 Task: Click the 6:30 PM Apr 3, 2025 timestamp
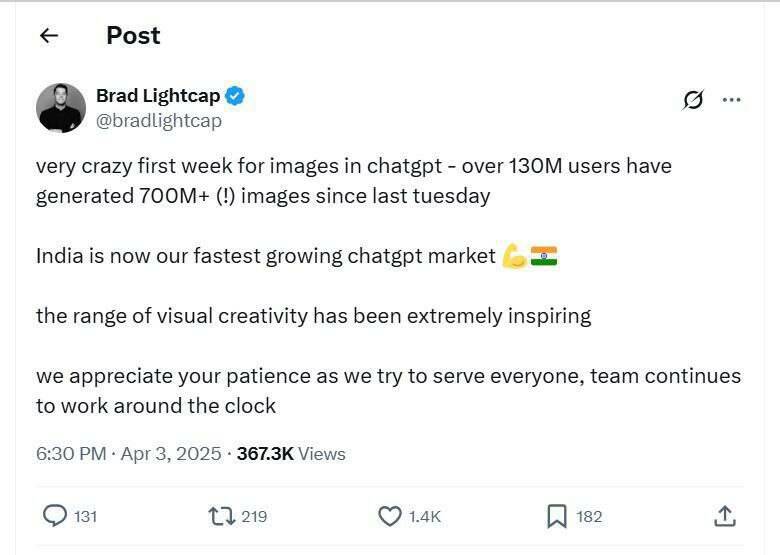point(128,454)
